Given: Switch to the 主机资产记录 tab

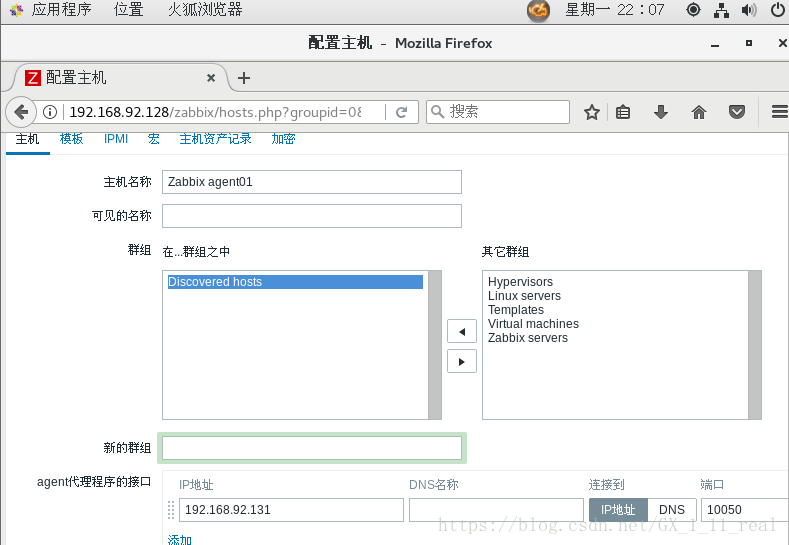Looking at the screenshot, I should click(x=215, y=139).
